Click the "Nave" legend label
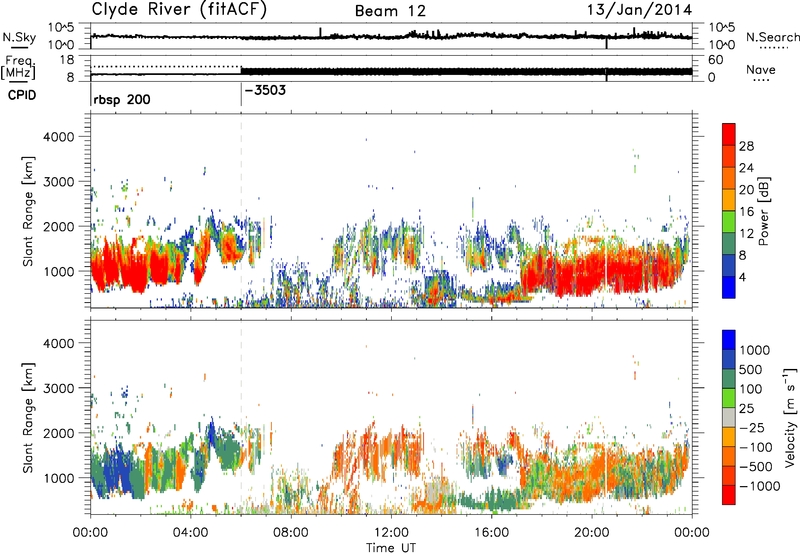 point(761,69)
